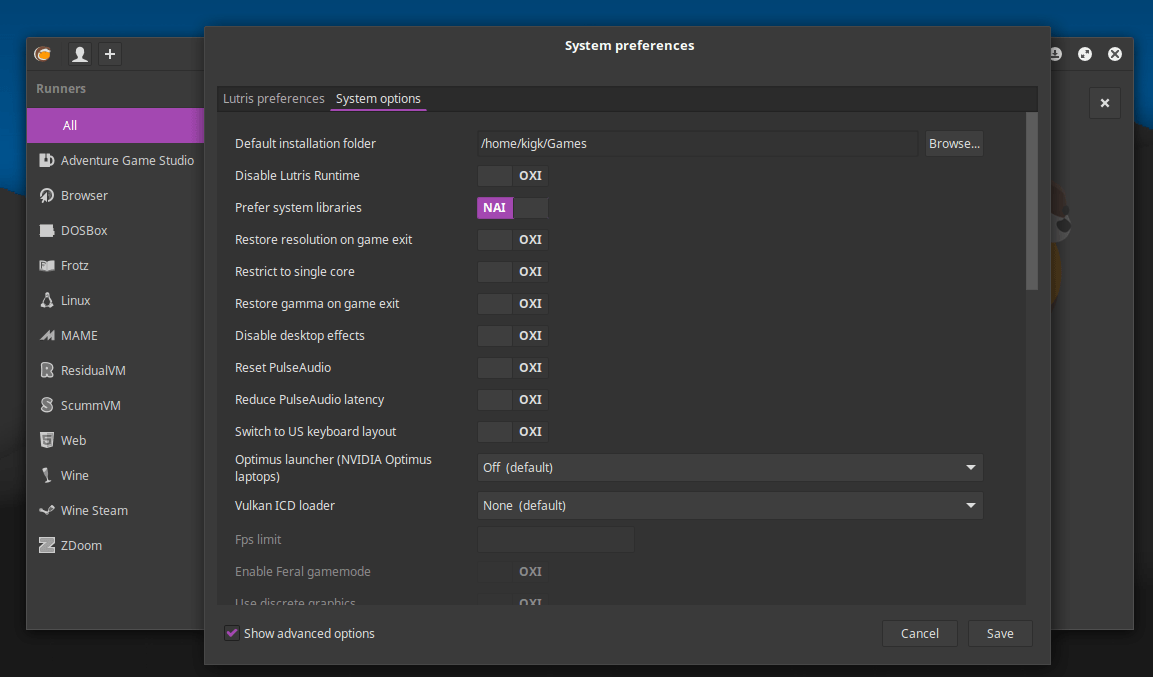Click the "Vulkan ICD loader" label
Screen dimensions: 1153x677
coord(285,506)
